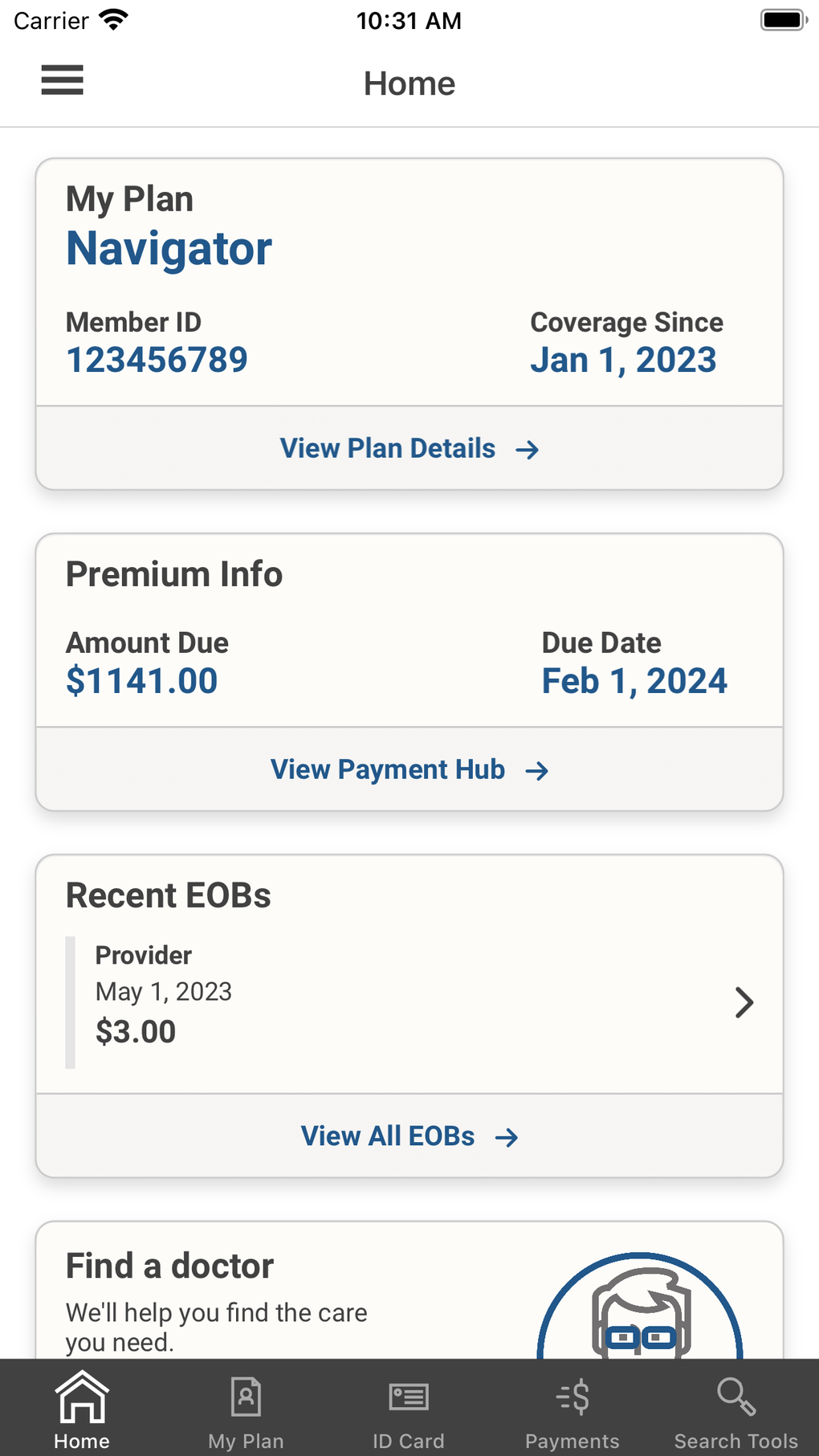The image size is (819, 1456).
Task: Select the Navigator plan name
Action: point(169,248)
